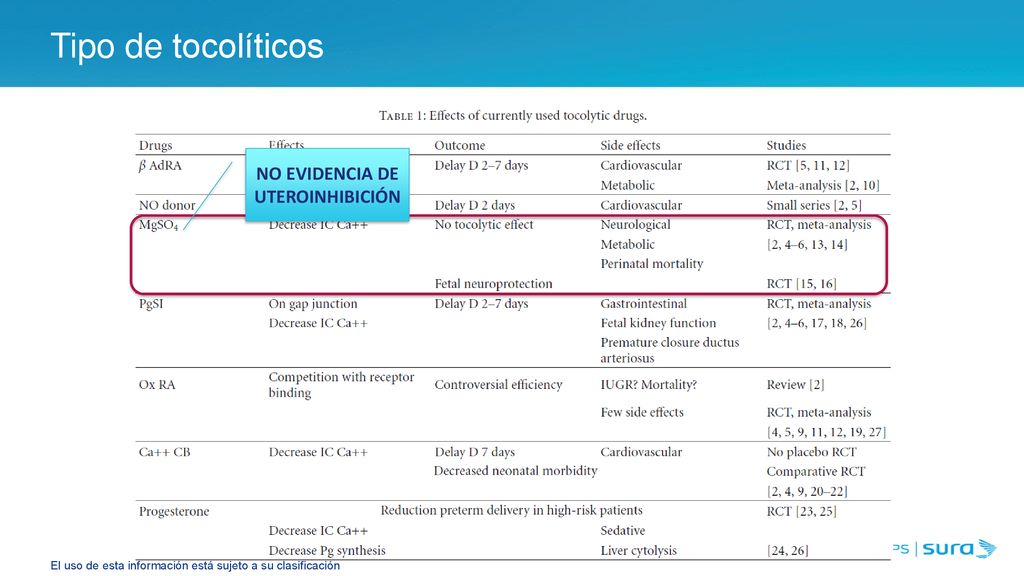Click the table caption 'Table 1: Effects of currently used tocolytic drugs'
Viewport: 1024px width, 576px height.
coord(513,116)
